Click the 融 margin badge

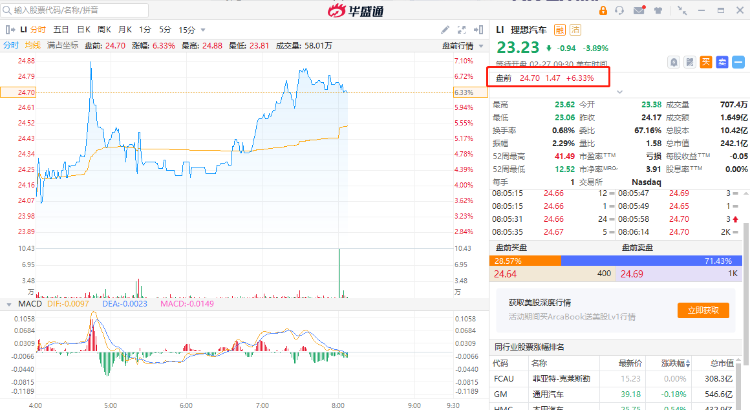(x=560, y=30)
